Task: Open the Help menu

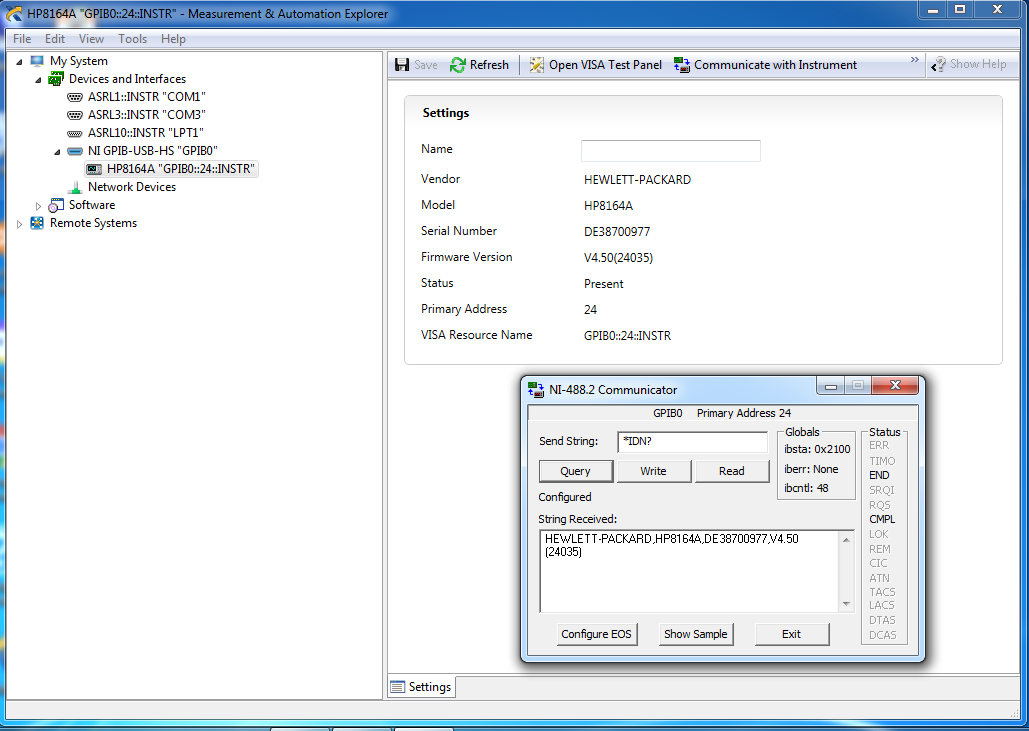Action: click(x=173, y=39)
